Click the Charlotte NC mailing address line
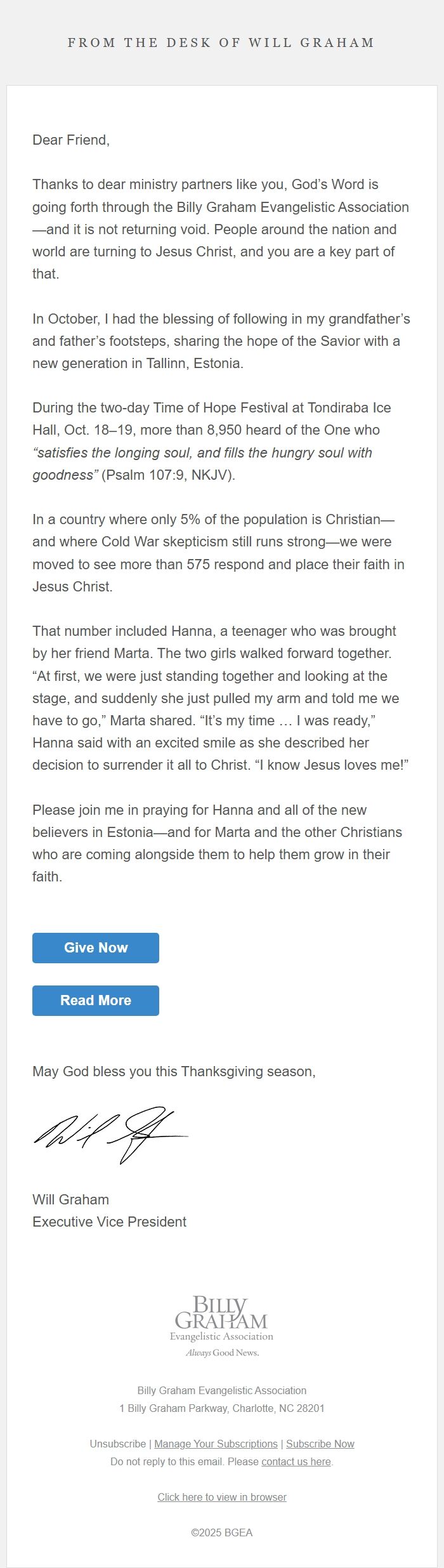444x1568 pixels. coord(221,1408)
